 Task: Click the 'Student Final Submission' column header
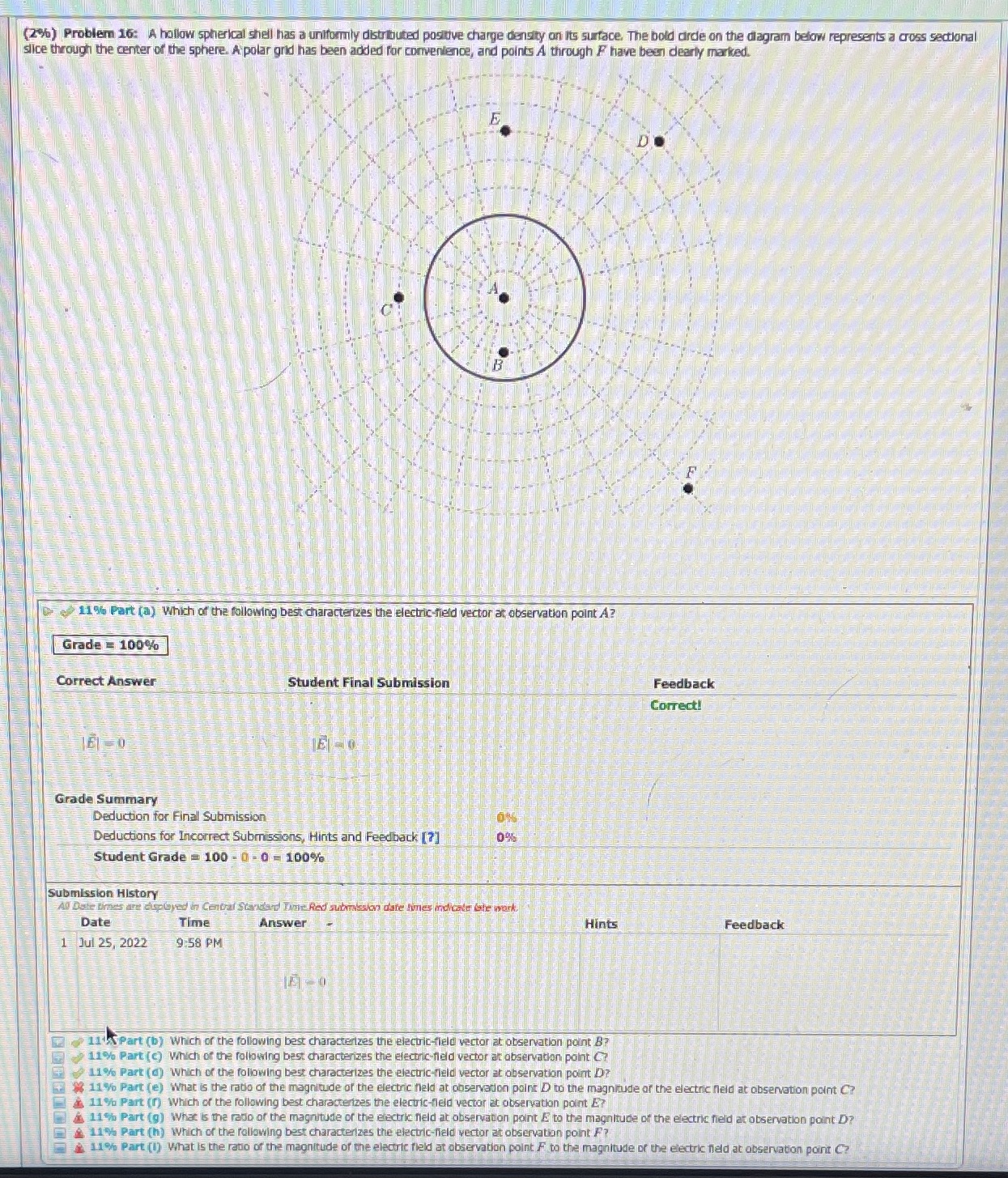click(x=368, y=683)
